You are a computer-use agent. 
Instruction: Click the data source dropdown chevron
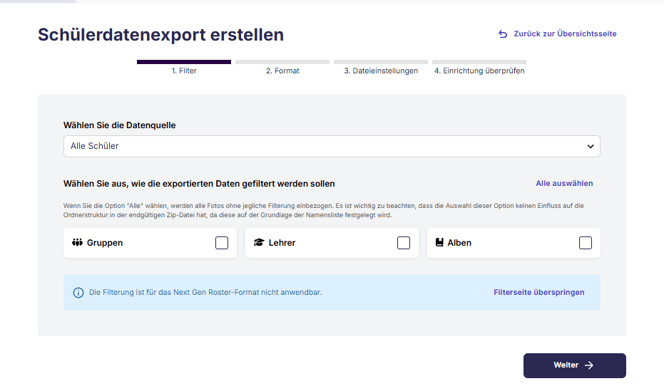click(590, 147)
